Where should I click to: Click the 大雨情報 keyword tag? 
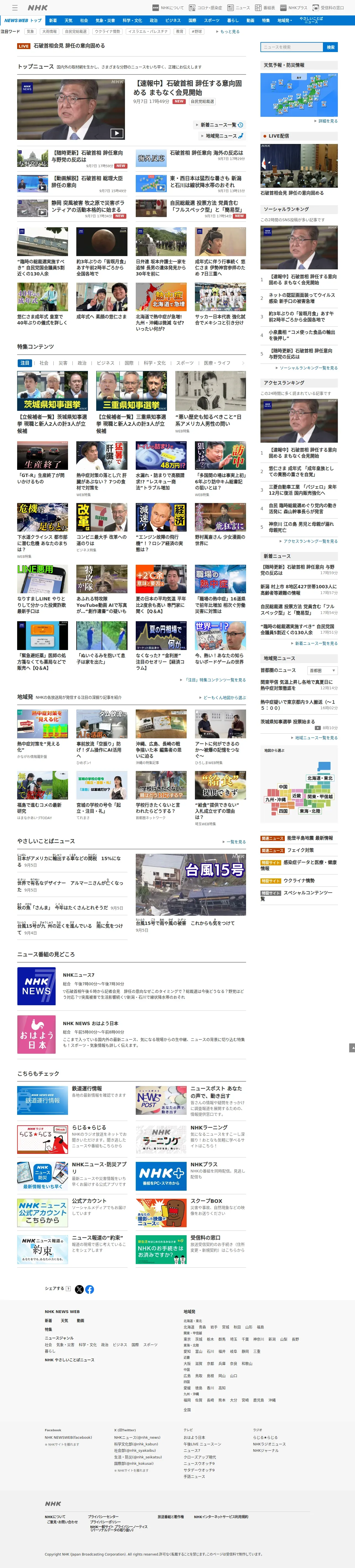point(49,31)
